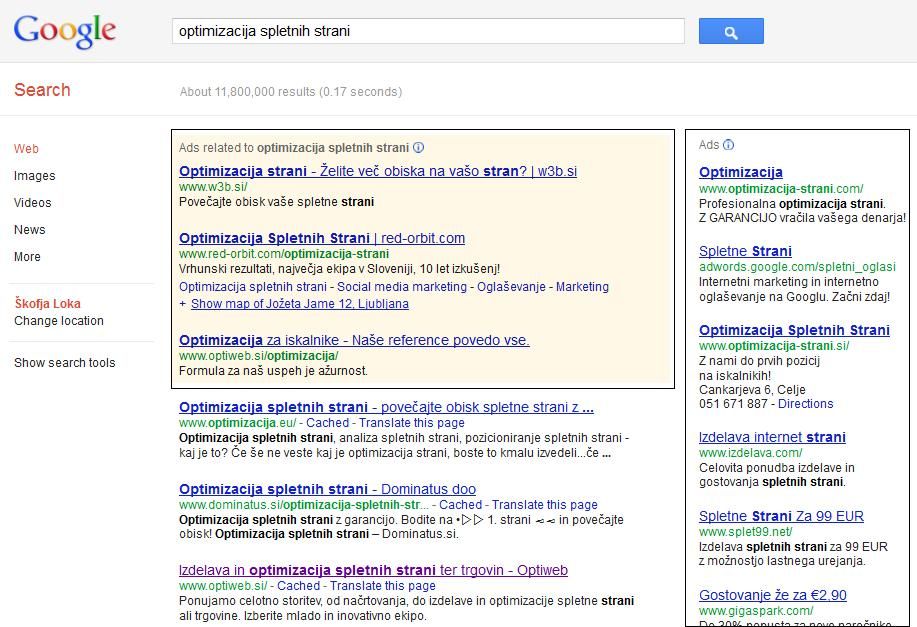Open News search category
Image resolution: width=917 pixels, height=627 pixels.
coord(29,230)
